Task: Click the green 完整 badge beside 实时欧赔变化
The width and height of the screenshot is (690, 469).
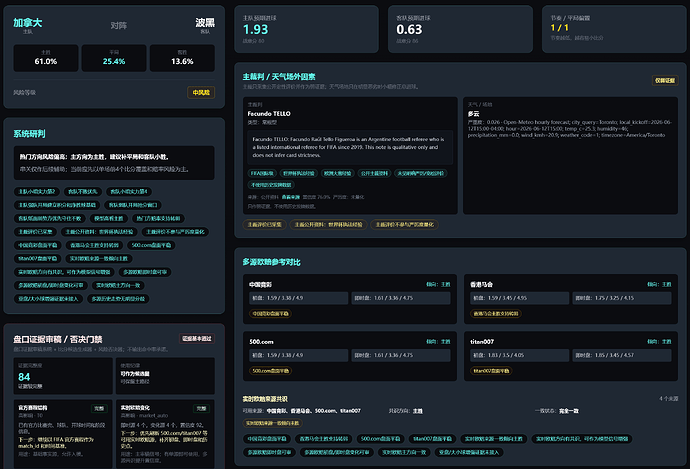Action: (x=202, y=408)
